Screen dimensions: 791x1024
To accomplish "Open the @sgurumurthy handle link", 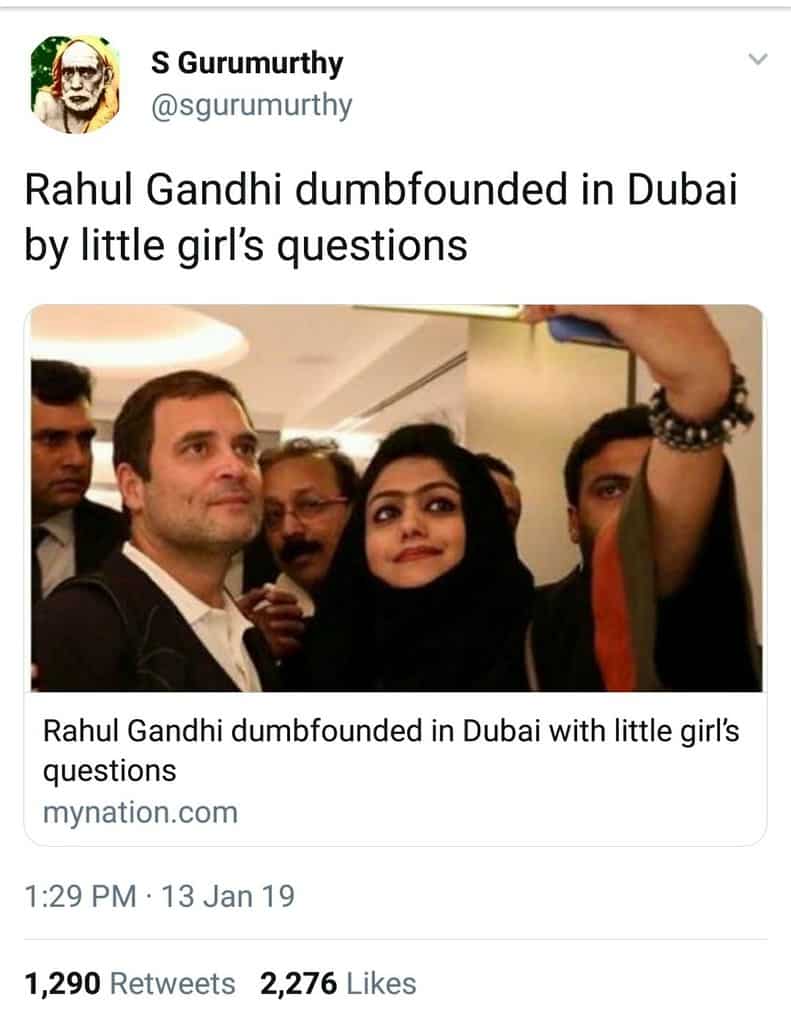I will pyautogui.click(x=252, y=105).
